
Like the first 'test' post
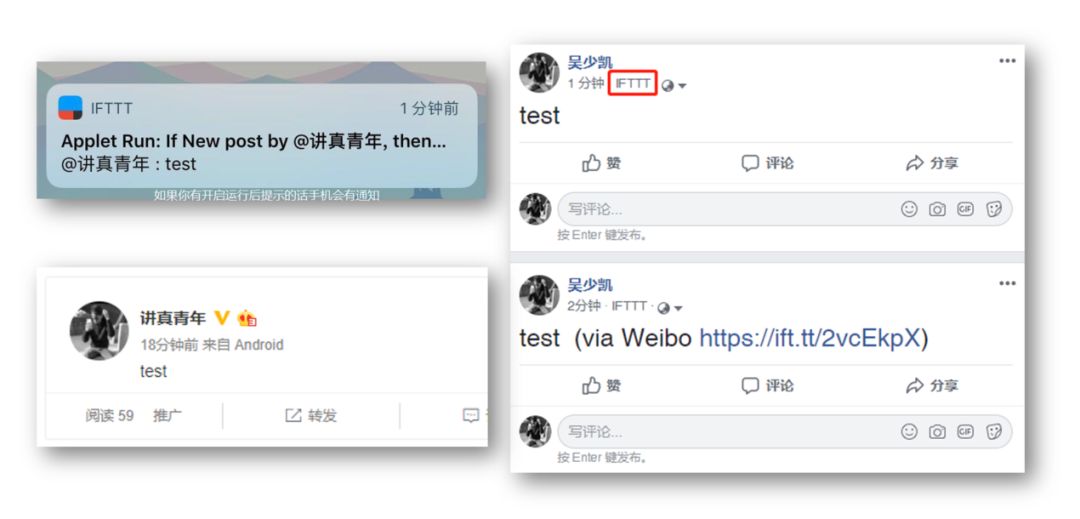[601, 163]
